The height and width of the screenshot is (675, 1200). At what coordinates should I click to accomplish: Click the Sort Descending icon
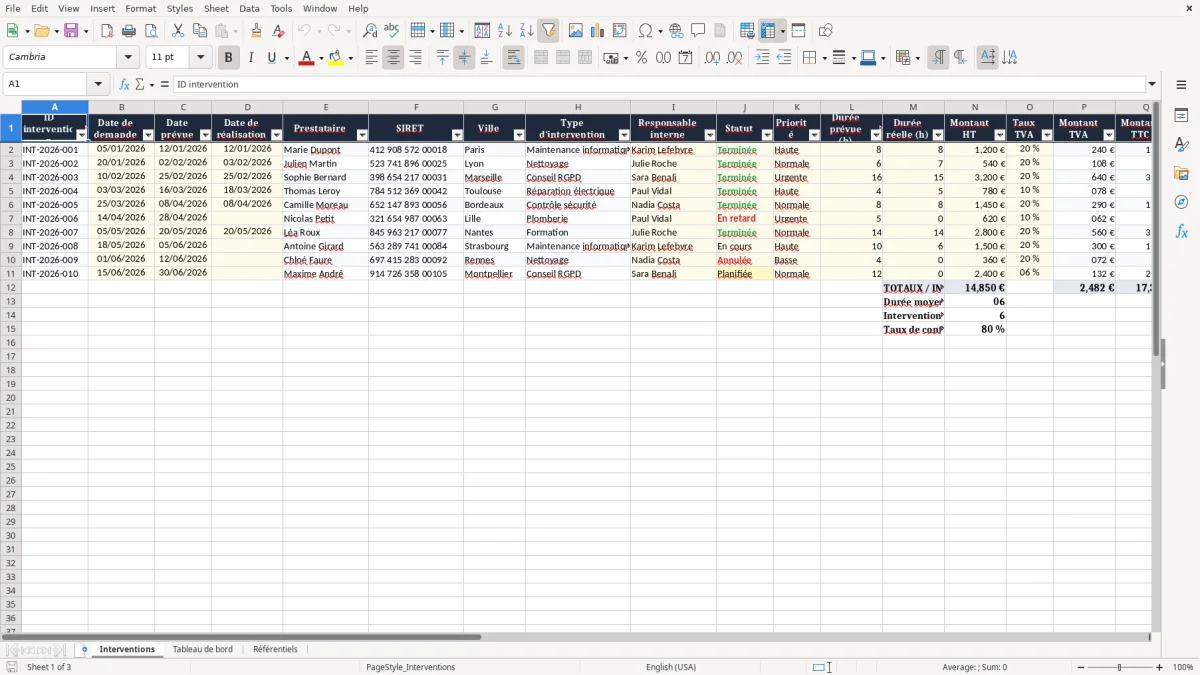click(x=527, y=31)
